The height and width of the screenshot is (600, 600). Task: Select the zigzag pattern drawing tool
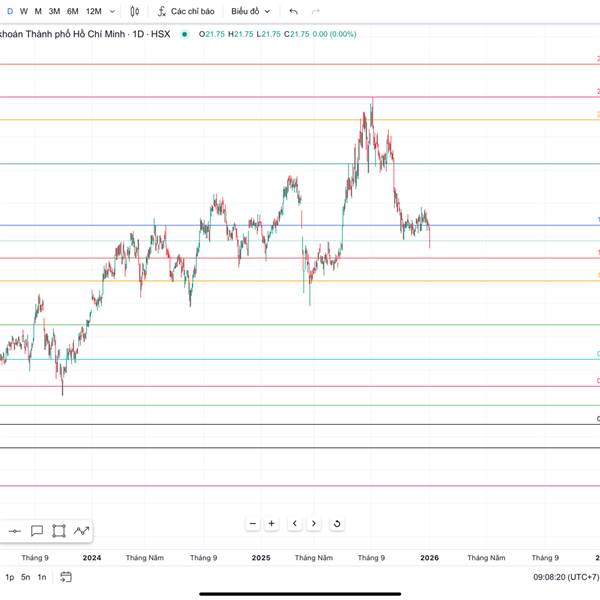(x=81, y=531)
